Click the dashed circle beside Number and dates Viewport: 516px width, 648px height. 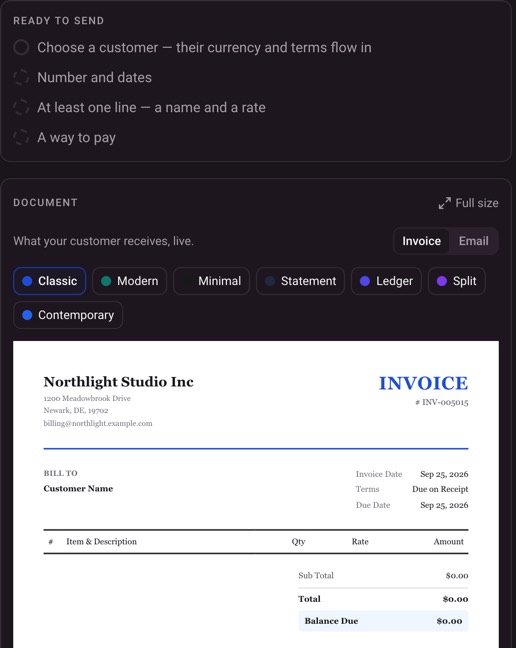tap(21, 77)
